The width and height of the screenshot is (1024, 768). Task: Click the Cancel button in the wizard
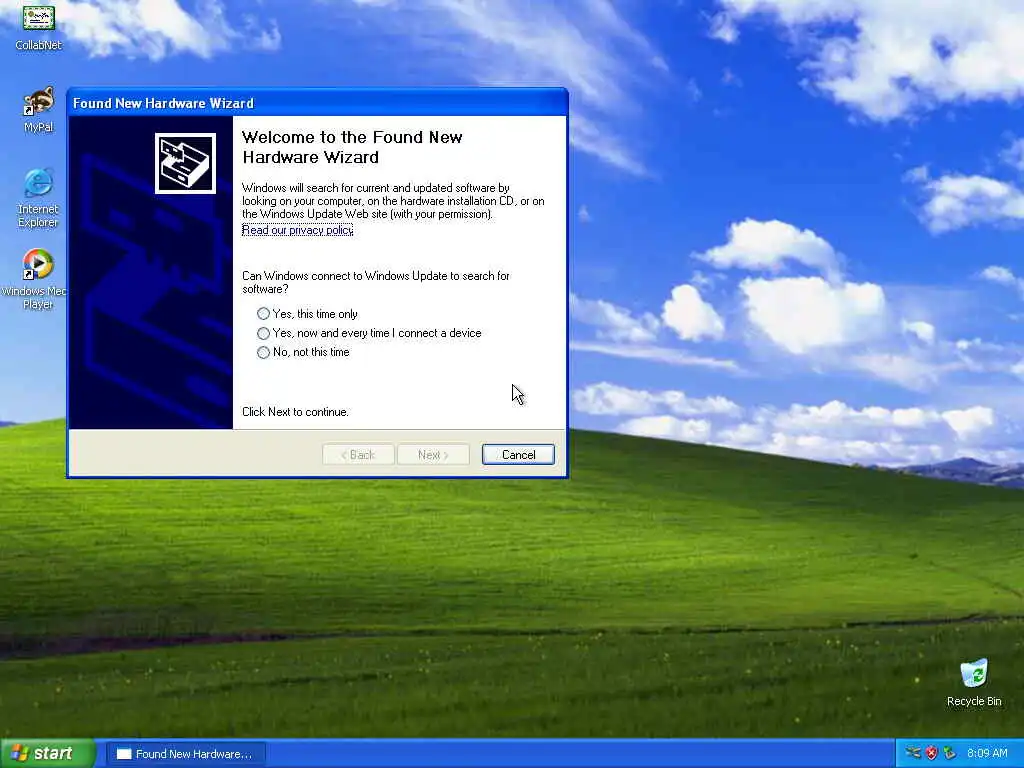(518, 455)
